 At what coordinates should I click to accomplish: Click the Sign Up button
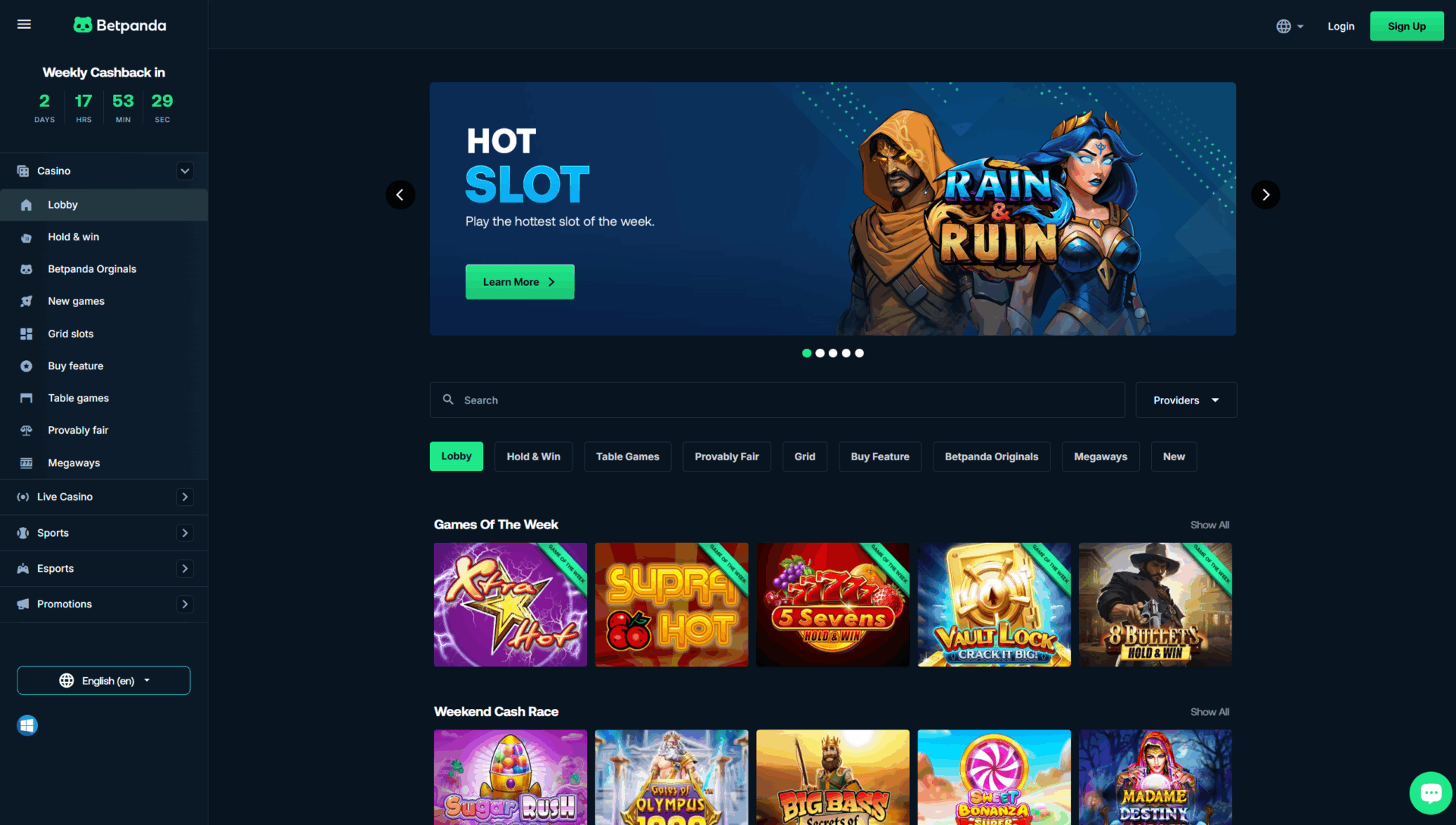1407,26
